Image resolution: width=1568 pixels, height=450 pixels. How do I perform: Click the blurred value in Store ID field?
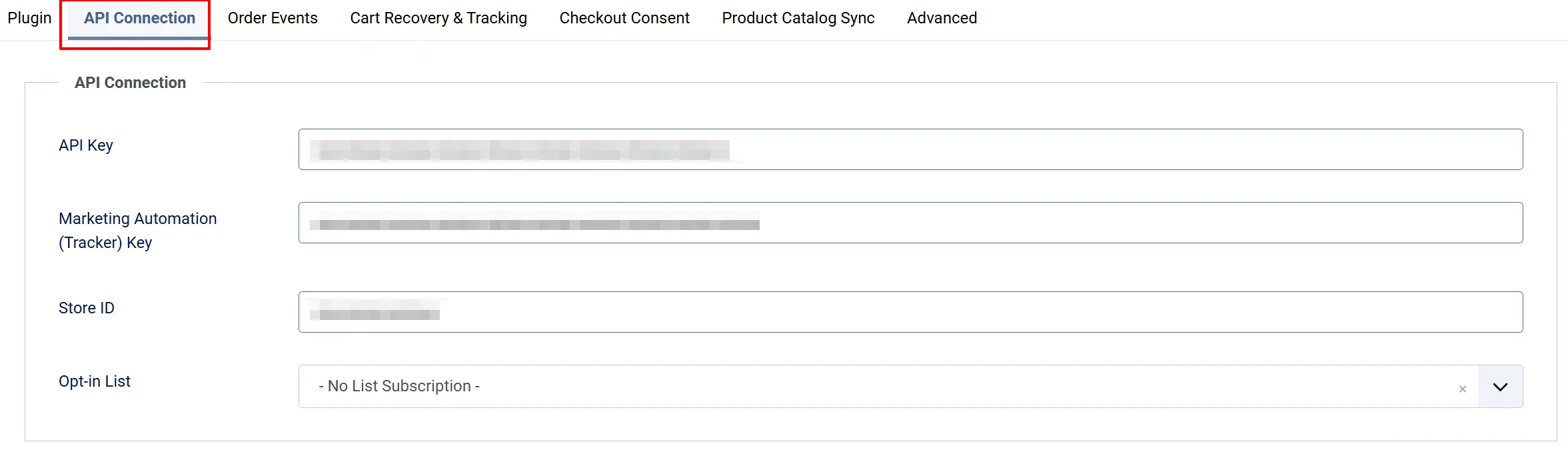point(375,311)
